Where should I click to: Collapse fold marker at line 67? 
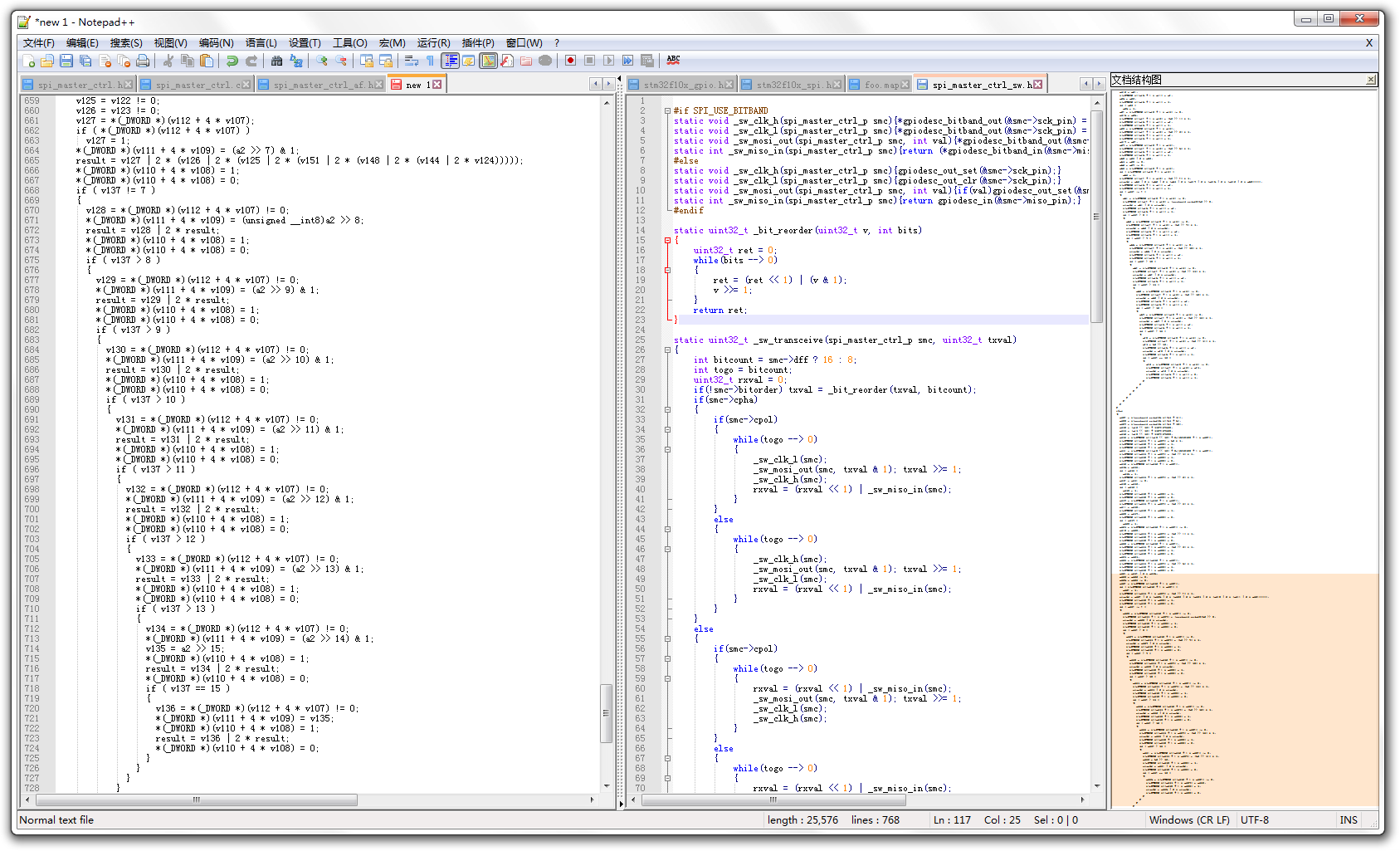pos(667,758)
